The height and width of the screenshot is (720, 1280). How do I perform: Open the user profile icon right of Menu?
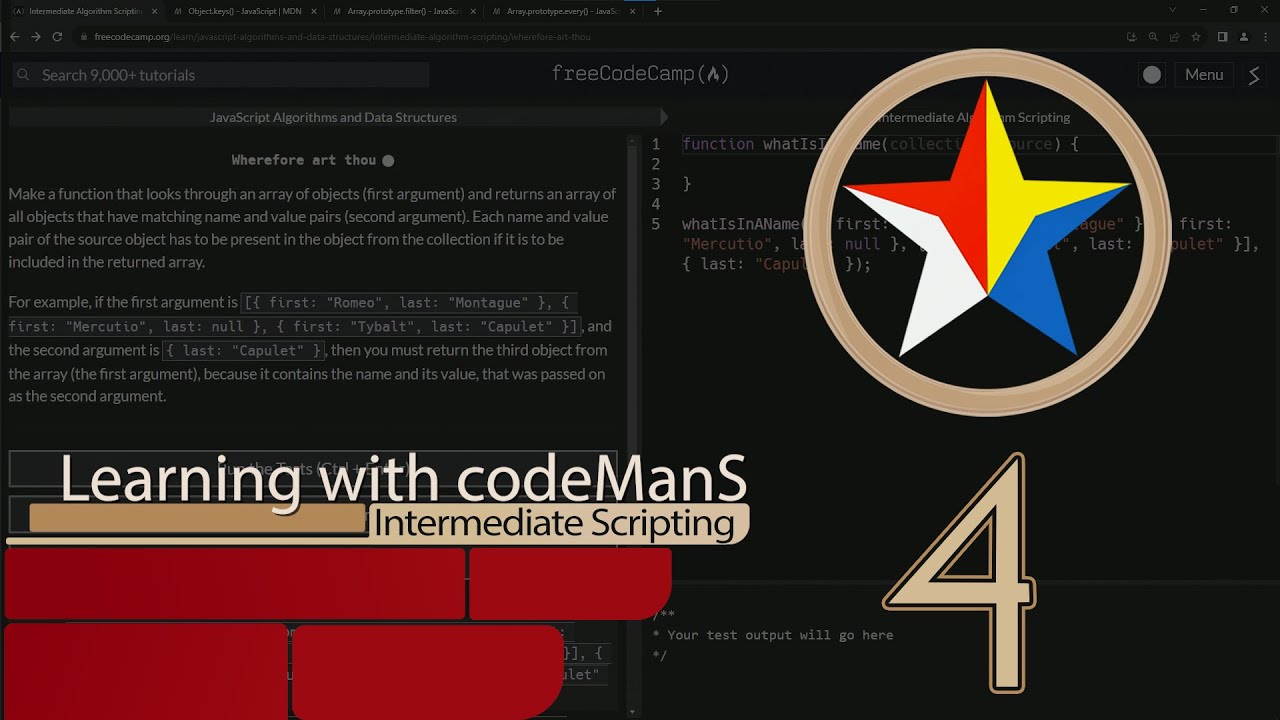[x=1254, y=75]
